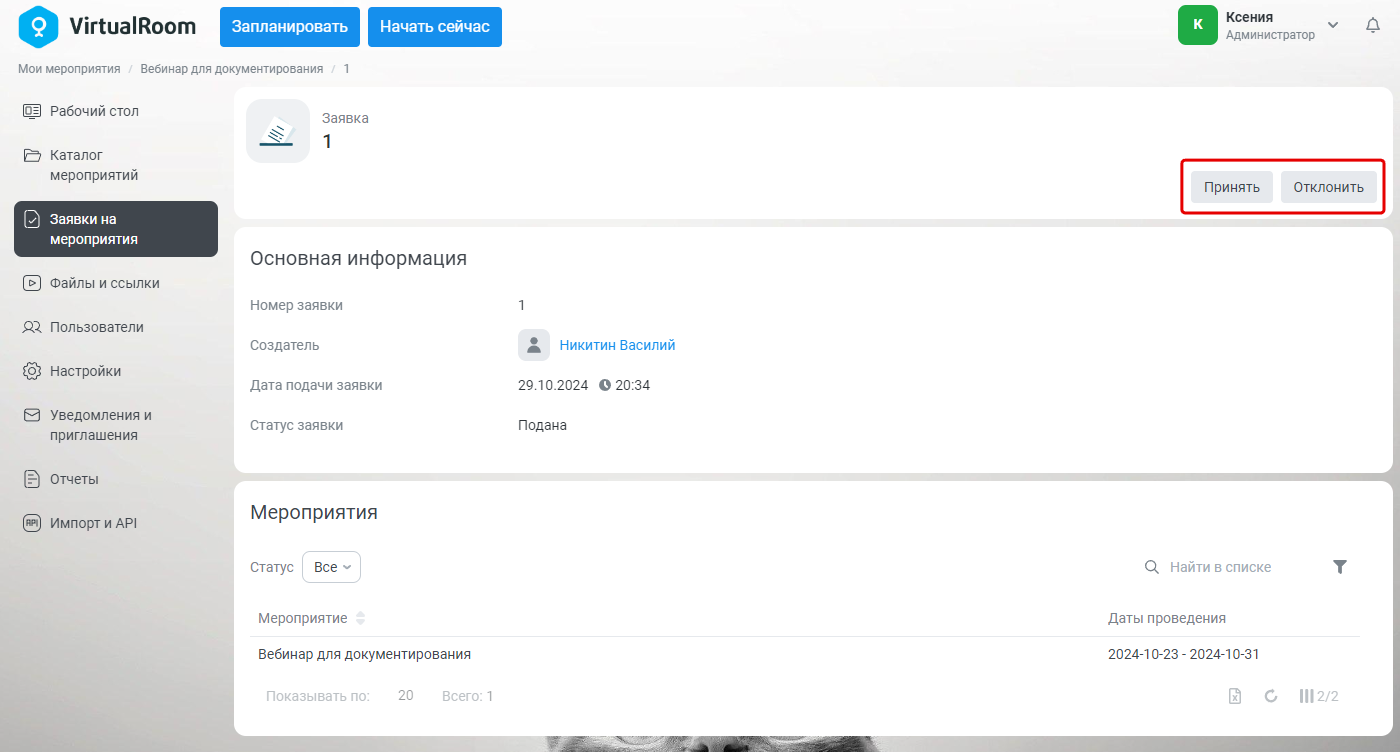Open the columns selector 2/2
The width and height of the screenshot is (1400, 752).
coord(1318,696)
